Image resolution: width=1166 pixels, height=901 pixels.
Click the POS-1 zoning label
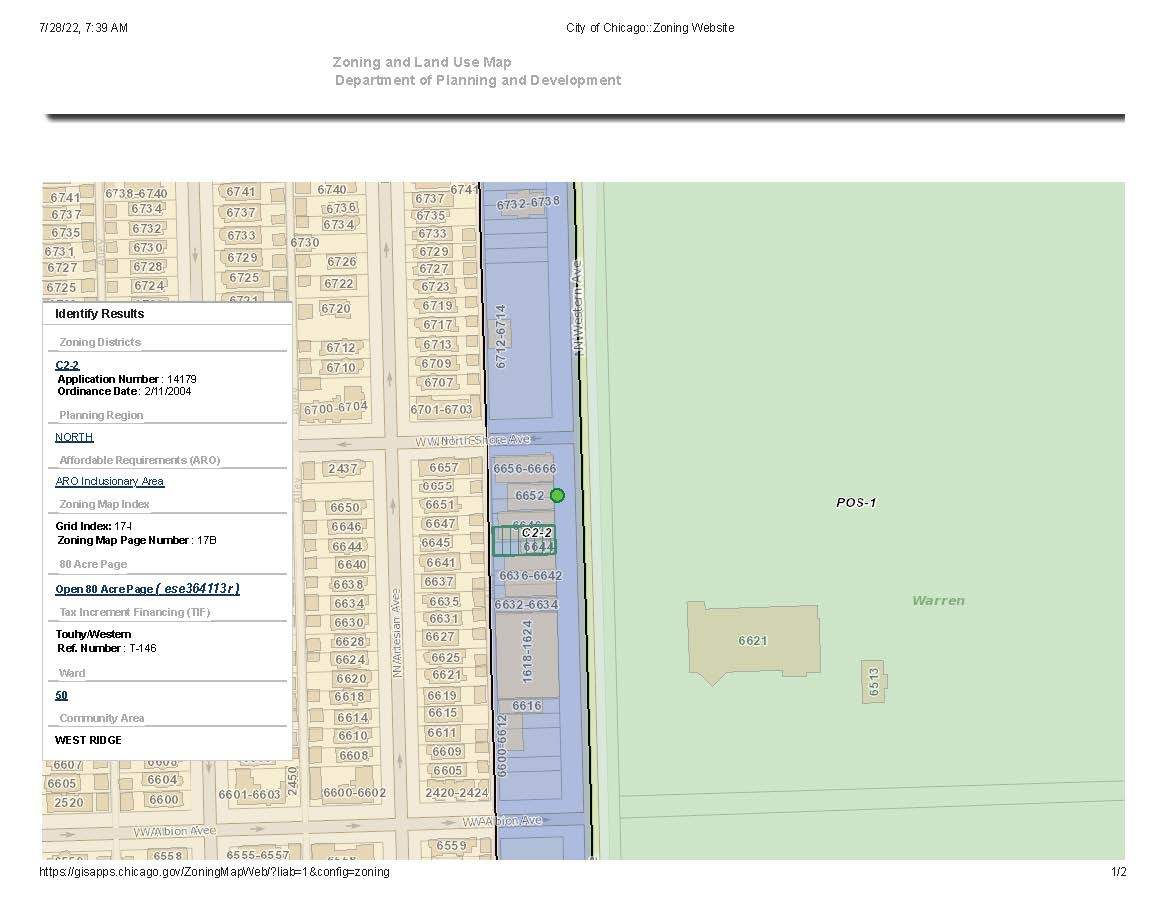coord(856,503)
